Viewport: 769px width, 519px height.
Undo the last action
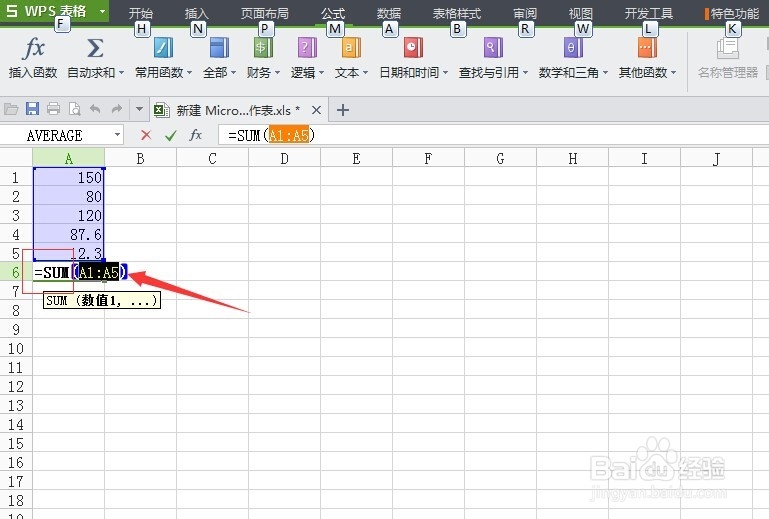tap(96, 109)
